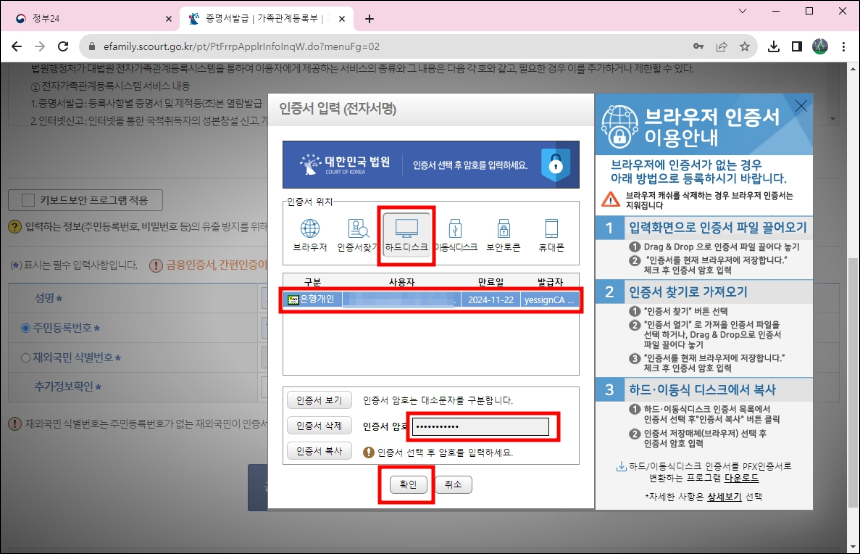Click the 인증서 삭제 button
Viewport: 860px width, 554px height.
coord(319,426)
